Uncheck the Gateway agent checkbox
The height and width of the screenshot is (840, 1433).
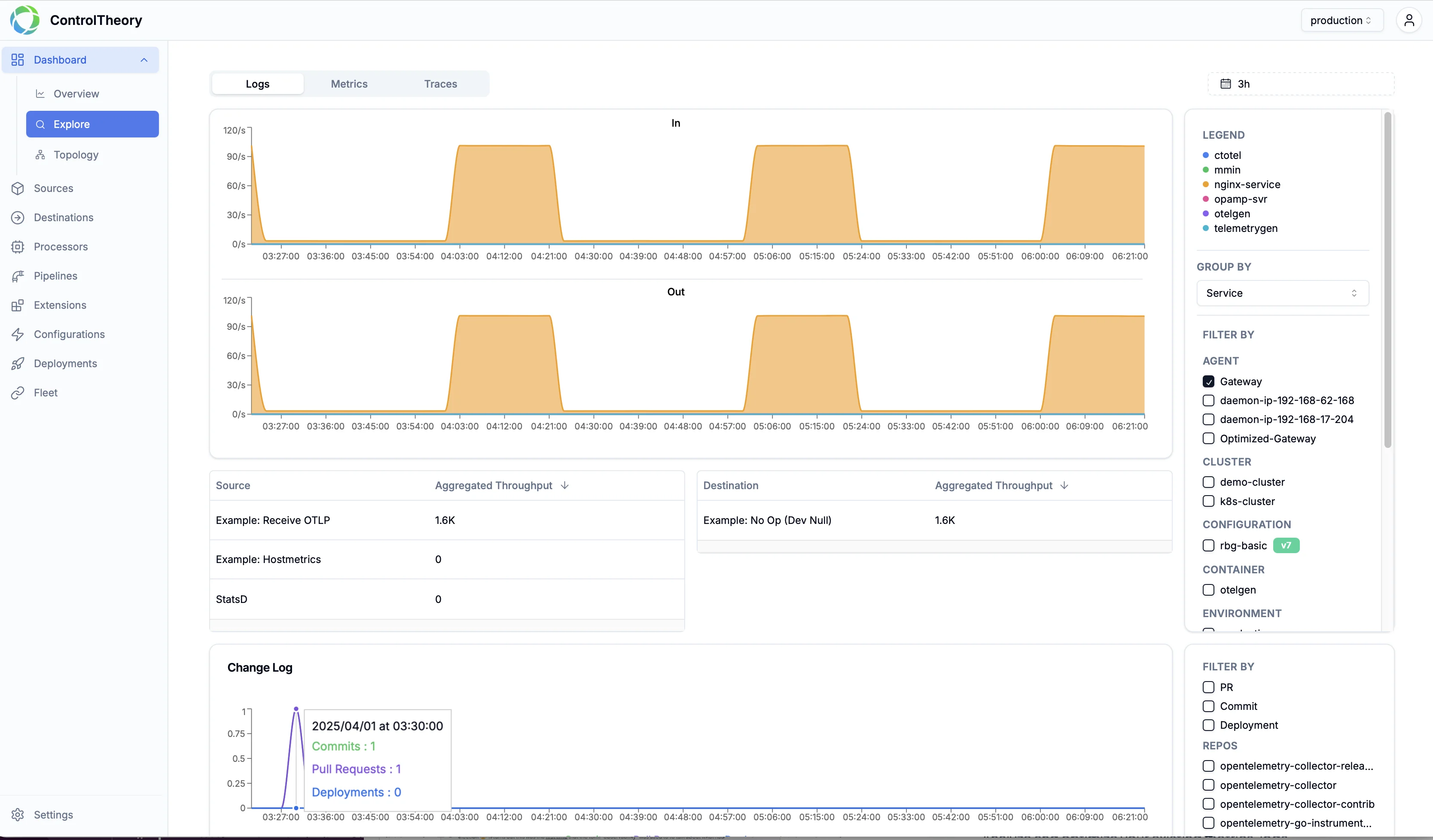click(x=1208, y=381)
